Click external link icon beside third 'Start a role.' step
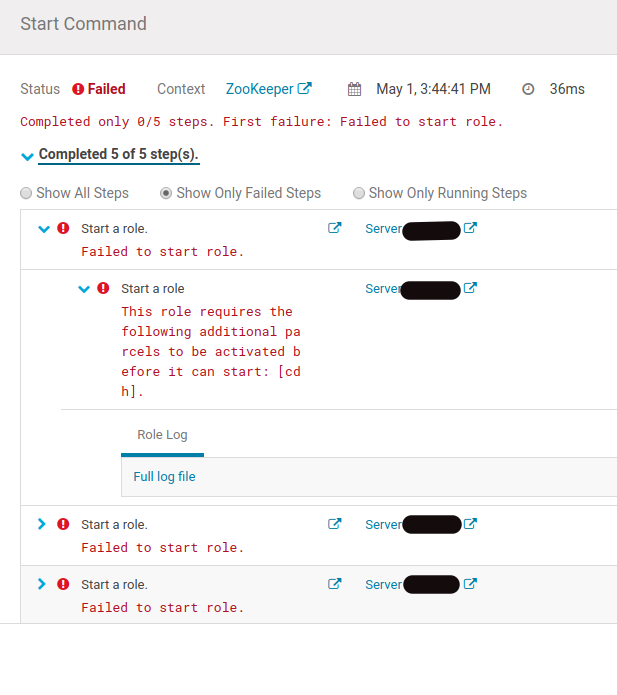This screenshot has width=617, height=695. 335,524
